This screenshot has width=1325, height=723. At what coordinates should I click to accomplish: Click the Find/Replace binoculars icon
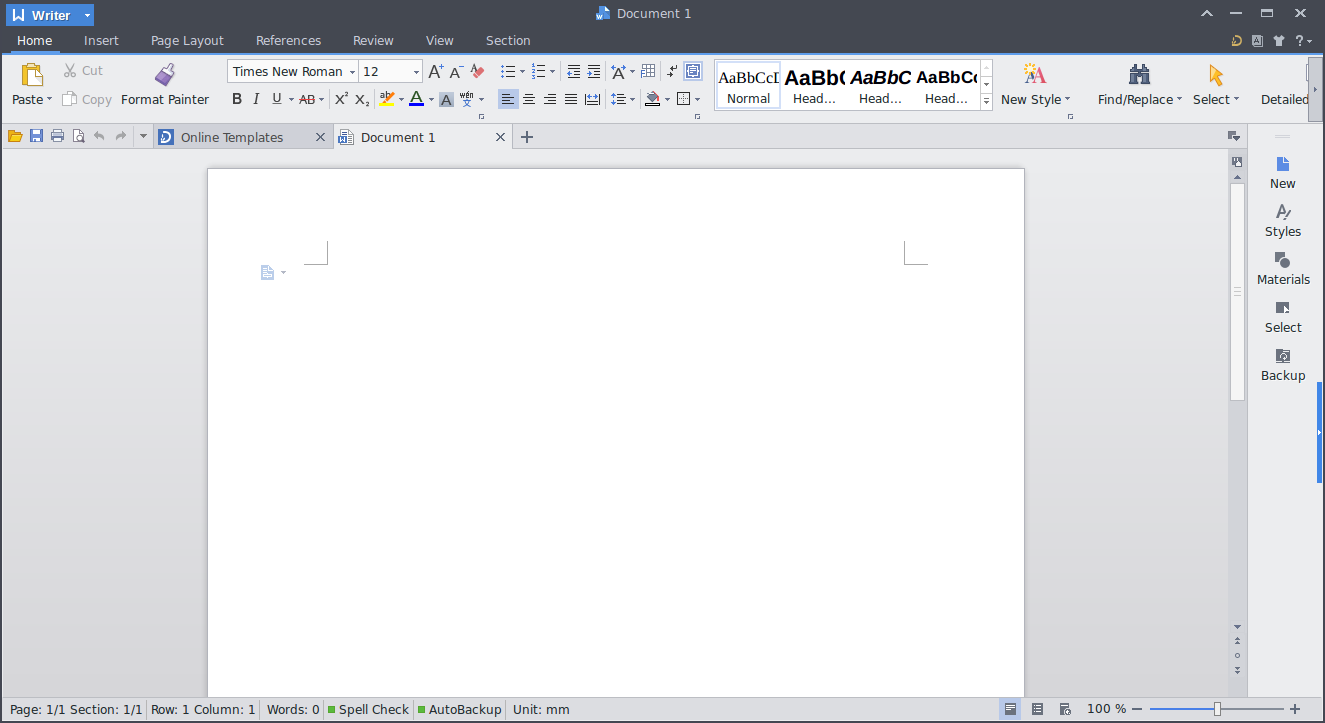coord(1139,74)
